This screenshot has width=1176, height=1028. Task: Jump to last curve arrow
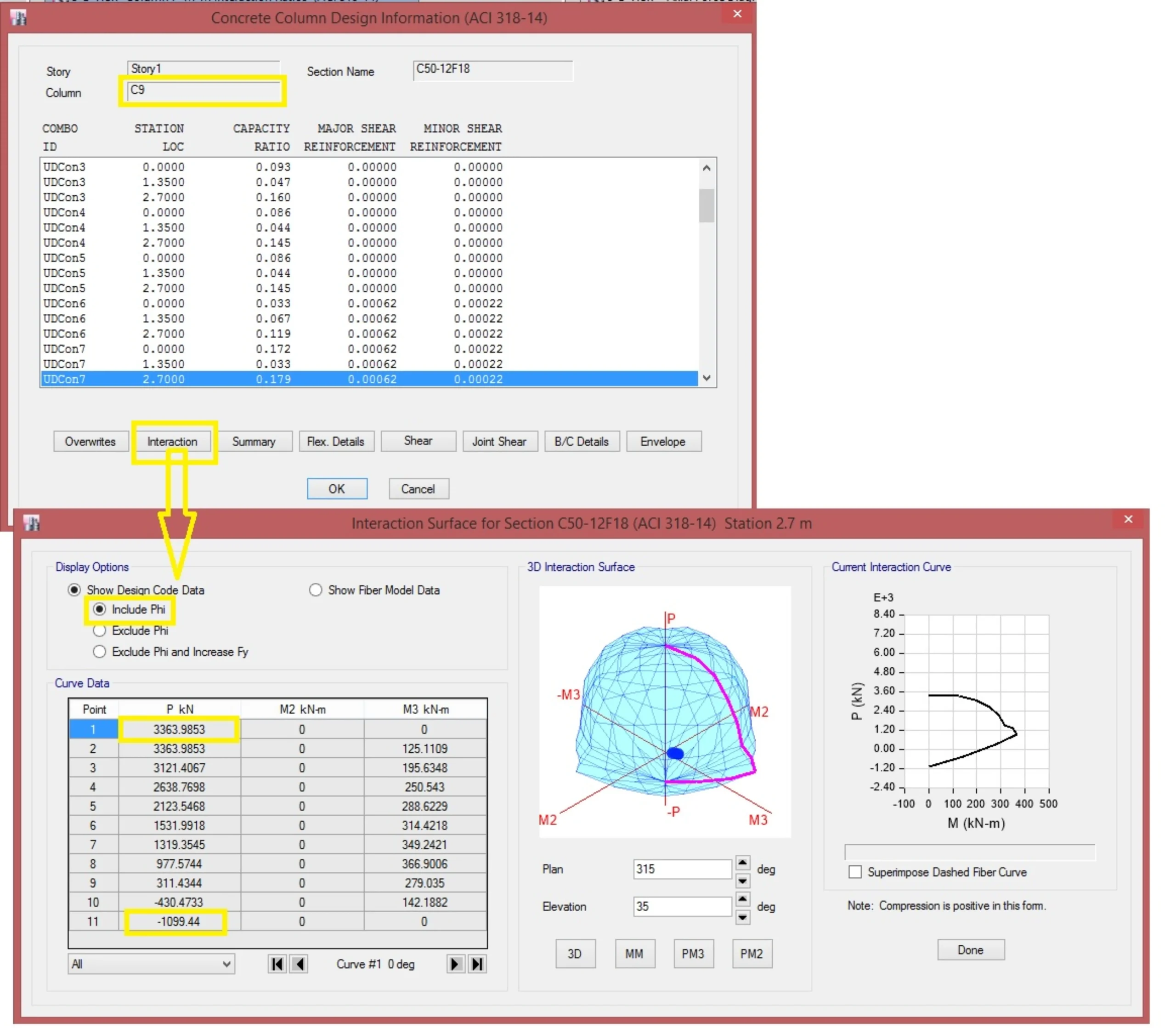pos(477,964)
